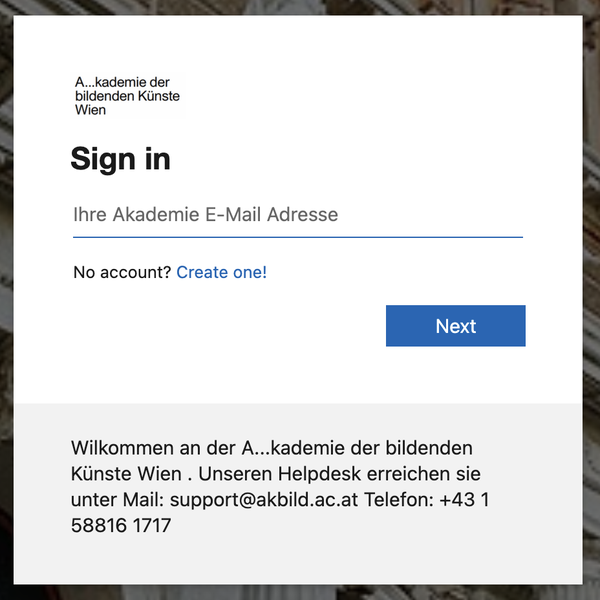Click the background photo right of the card
600x600 pixels.
click(x=591, y=300)
